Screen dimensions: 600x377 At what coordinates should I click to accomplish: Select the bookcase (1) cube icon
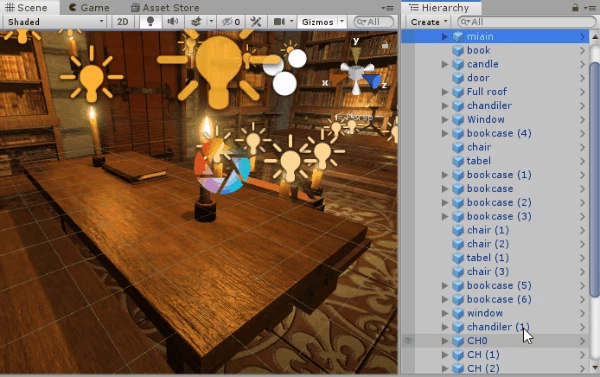click(458, 175)
